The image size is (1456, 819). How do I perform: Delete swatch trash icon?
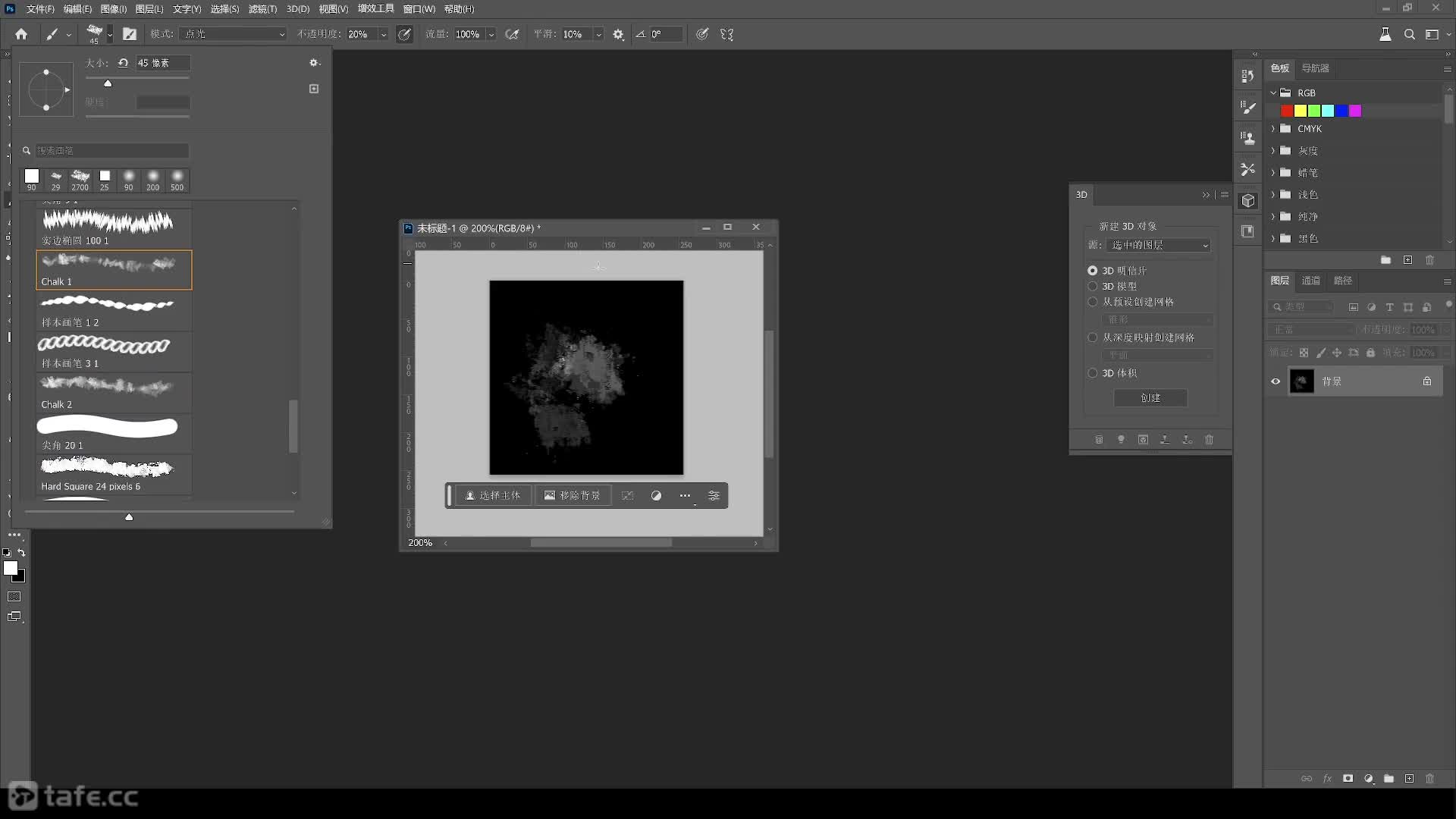tap(1429, 260)
